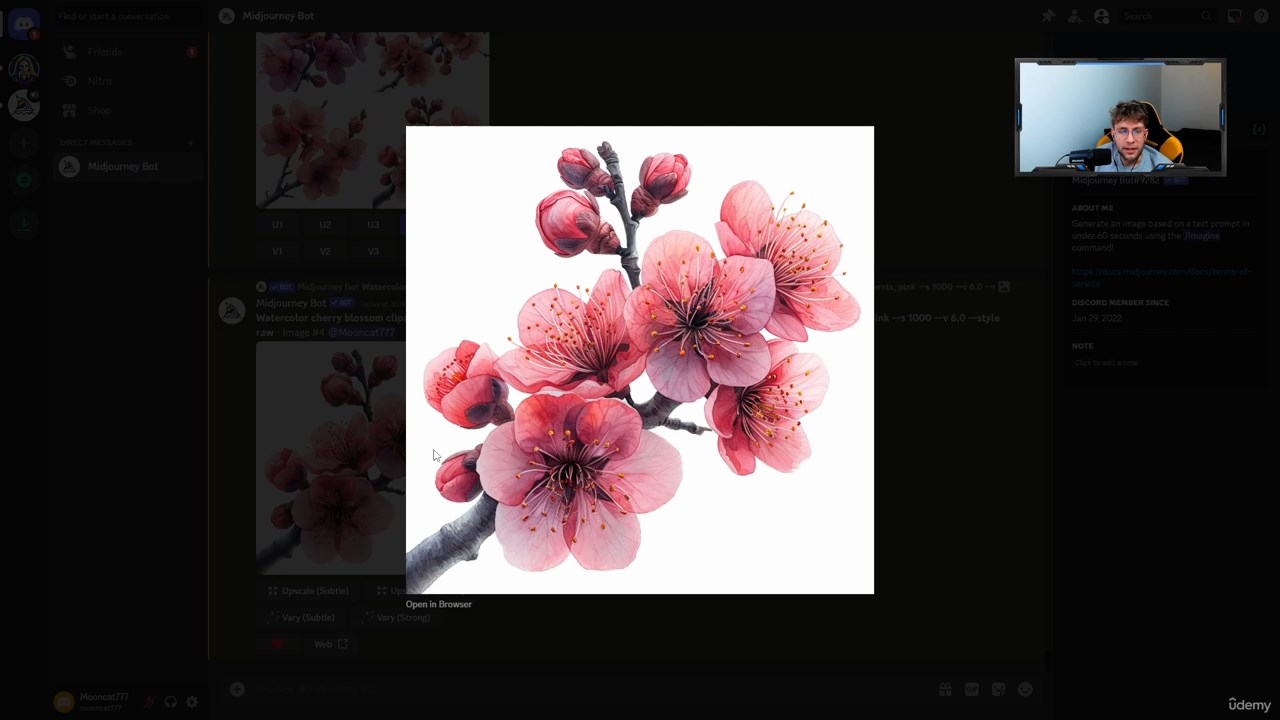Click the Download Apps icon in sidebar
The width and height of the screenshot is (1280, 720).
click(24, 224)
